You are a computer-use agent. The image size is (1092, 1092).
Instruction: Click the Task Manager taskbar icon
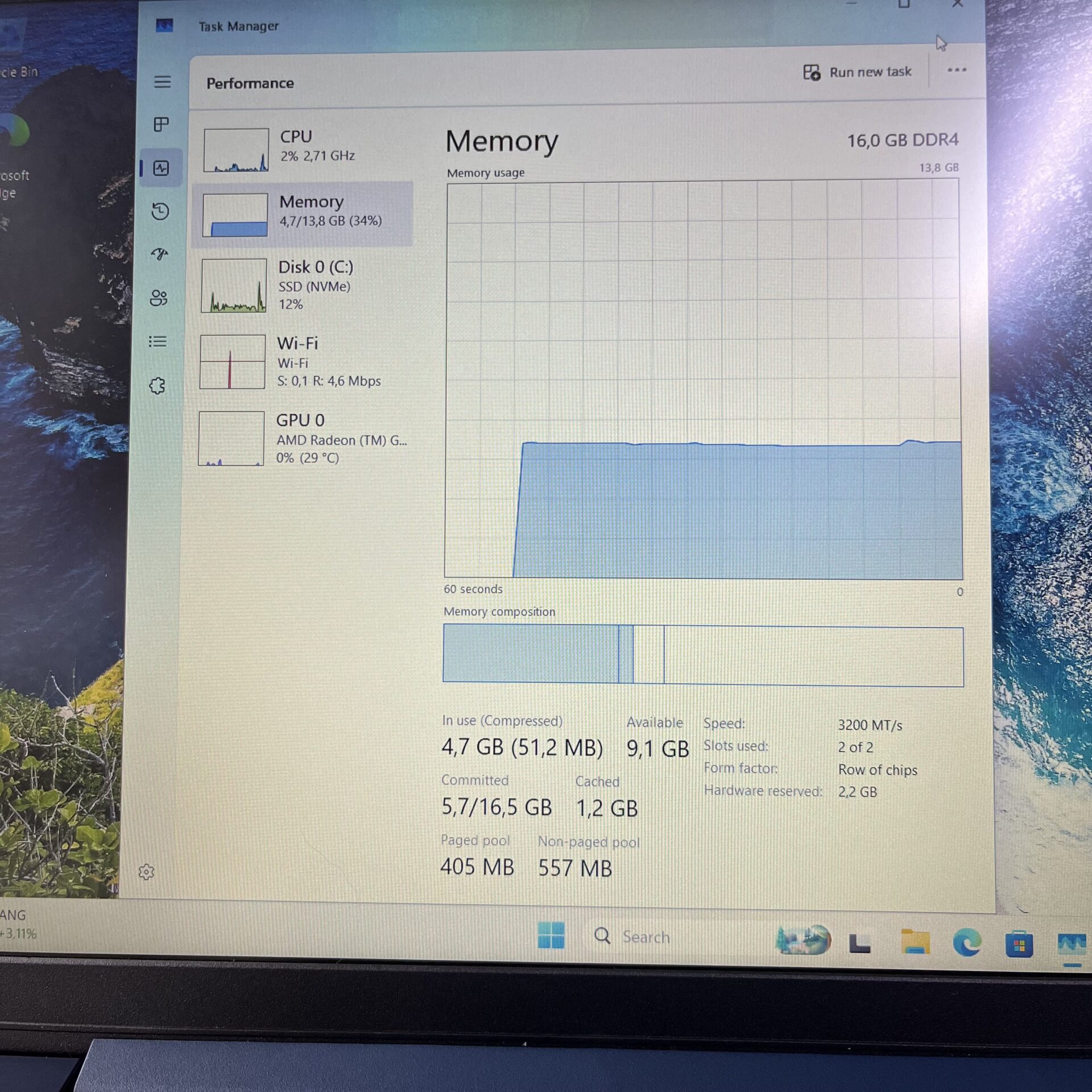pos(1072,945)
